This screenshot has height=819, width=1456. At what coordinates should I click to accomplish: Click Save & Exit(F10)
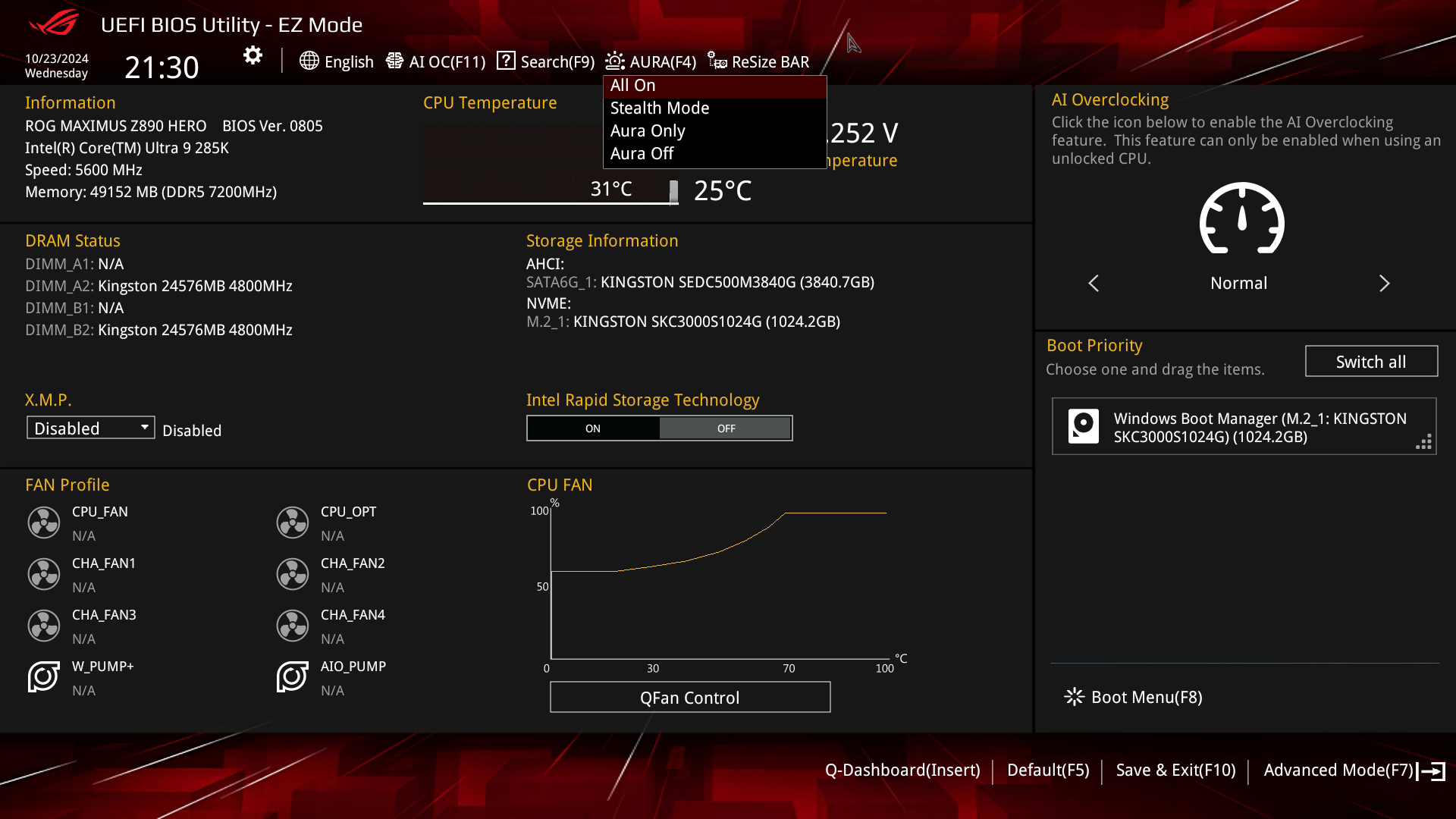pos(1175,770)
